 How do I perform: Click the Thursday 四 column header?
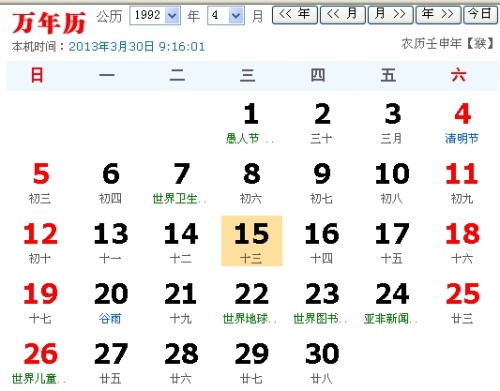(318, 75)
